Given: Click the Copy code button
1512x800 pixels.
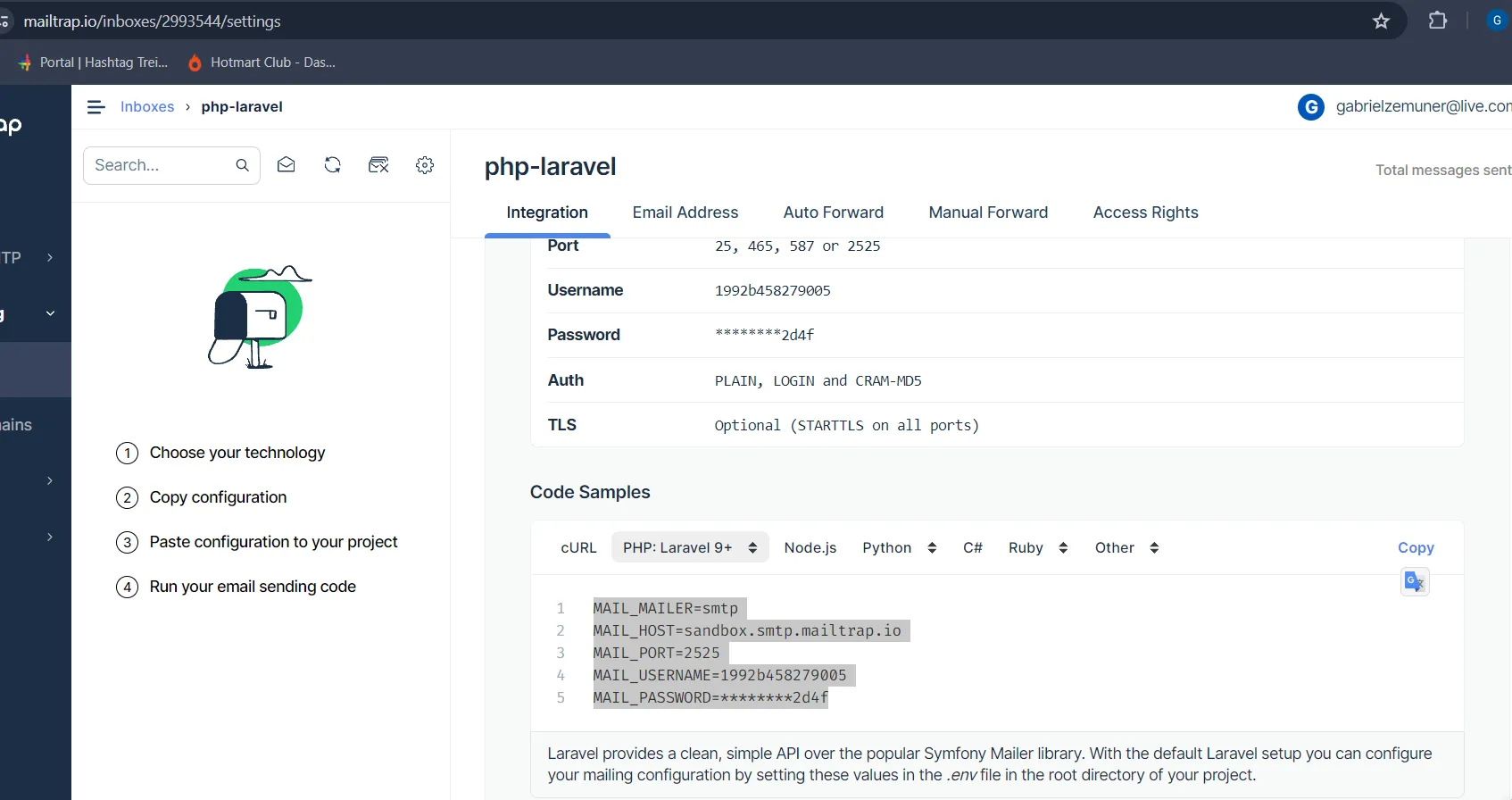Looking at the screenshot, I should coord(1415,547).
